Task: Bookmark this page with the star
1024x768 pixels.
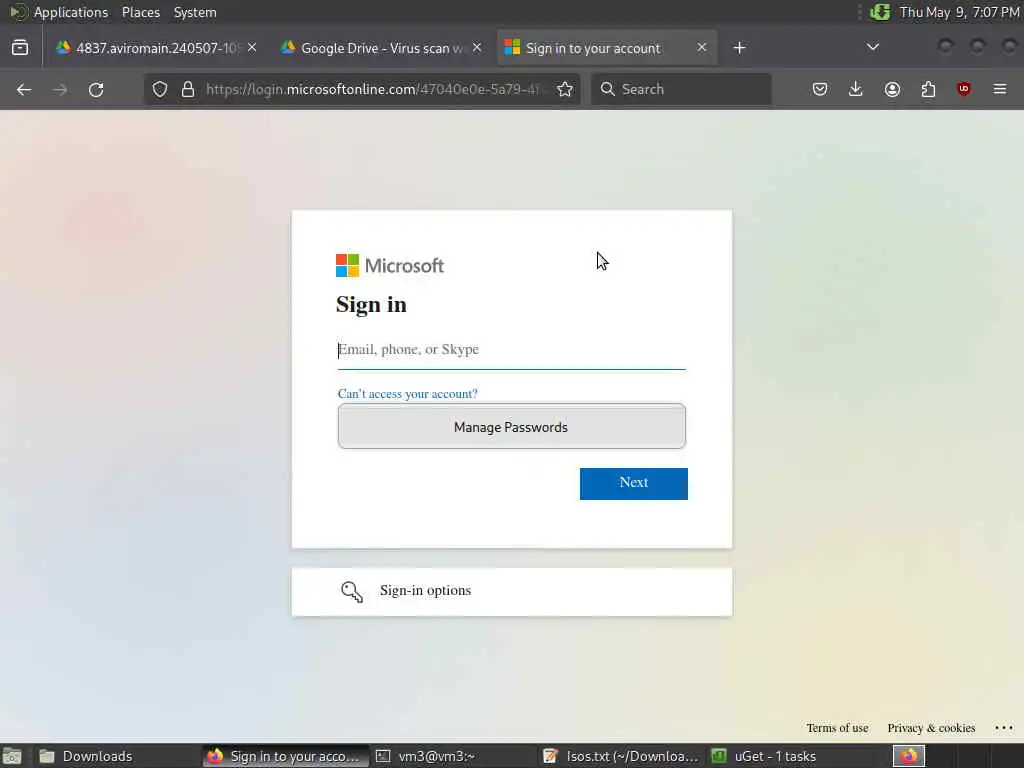Action: (565, 89)
